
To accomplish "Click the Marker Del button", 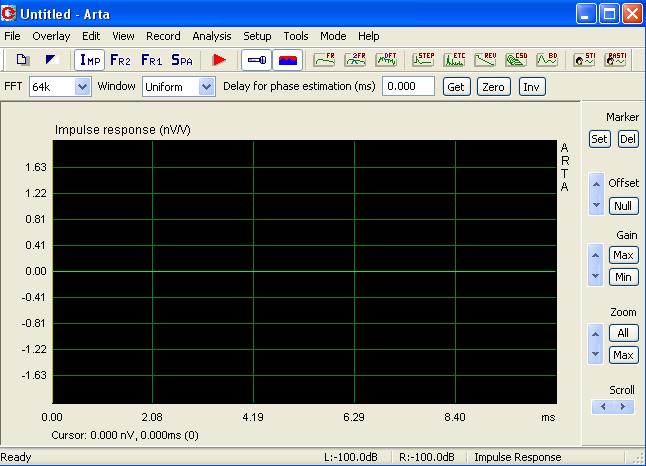I will pyautogui.click(x=628, y=139).
